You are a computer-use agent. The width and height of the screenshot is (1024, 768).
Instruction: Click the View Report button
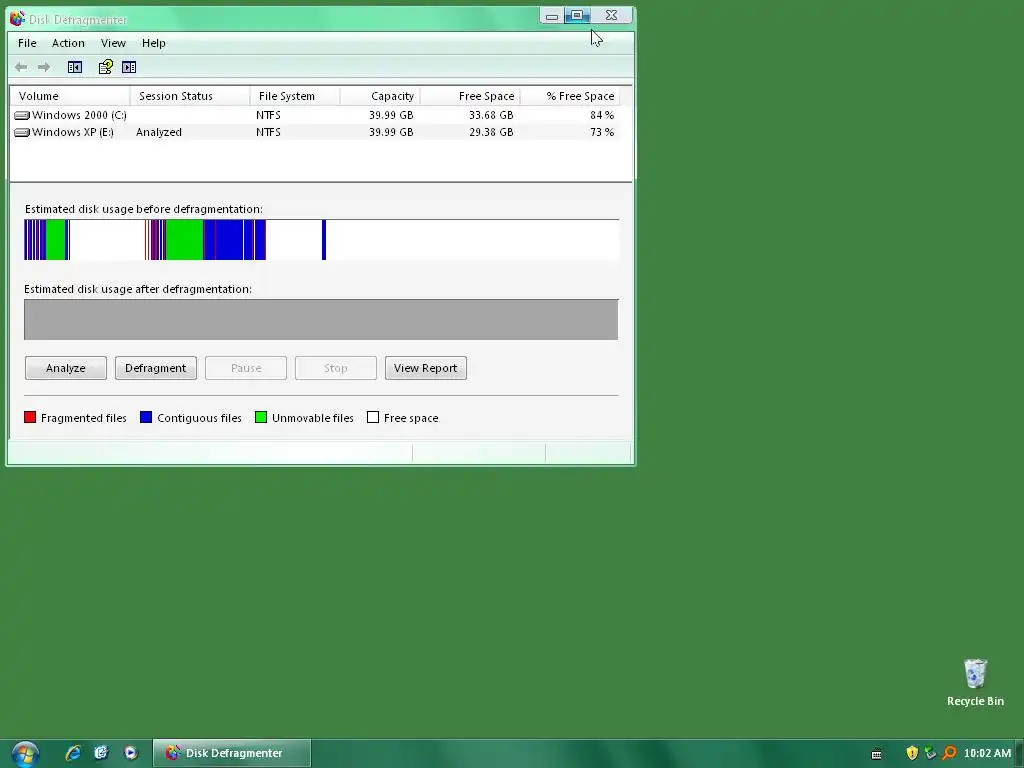tap(426, 368)
